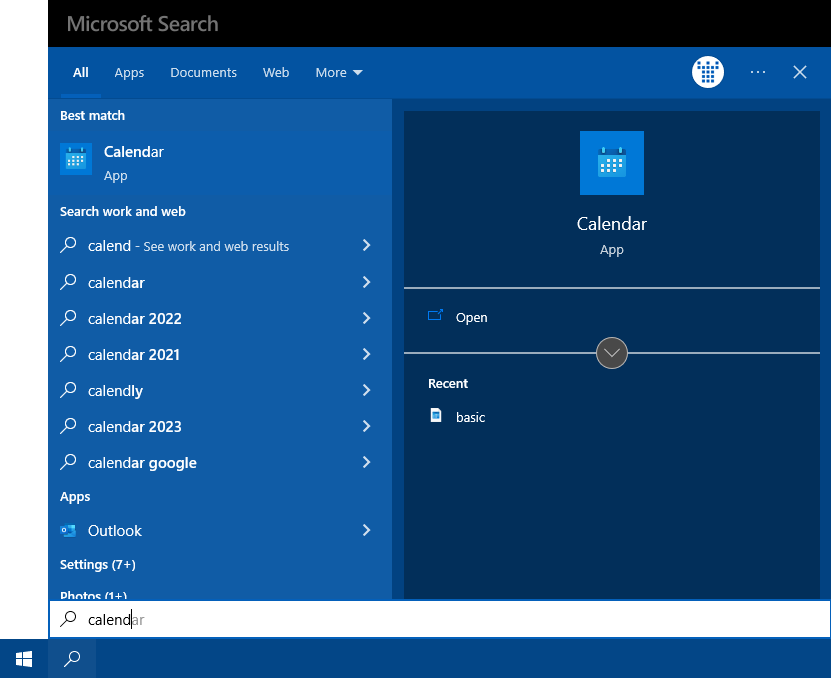Click magnifier icon beside 'calendly'
The image size is (831, 678).
pos(68,390)
